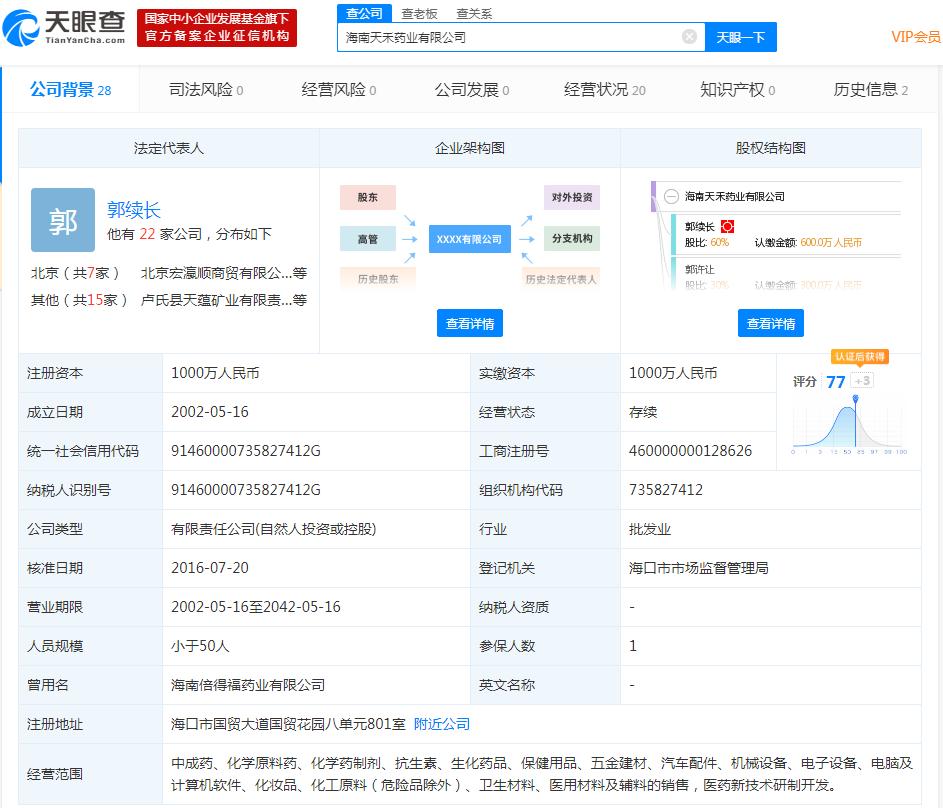
Task: Open the 附近公司 link
Action: [441, 724]
